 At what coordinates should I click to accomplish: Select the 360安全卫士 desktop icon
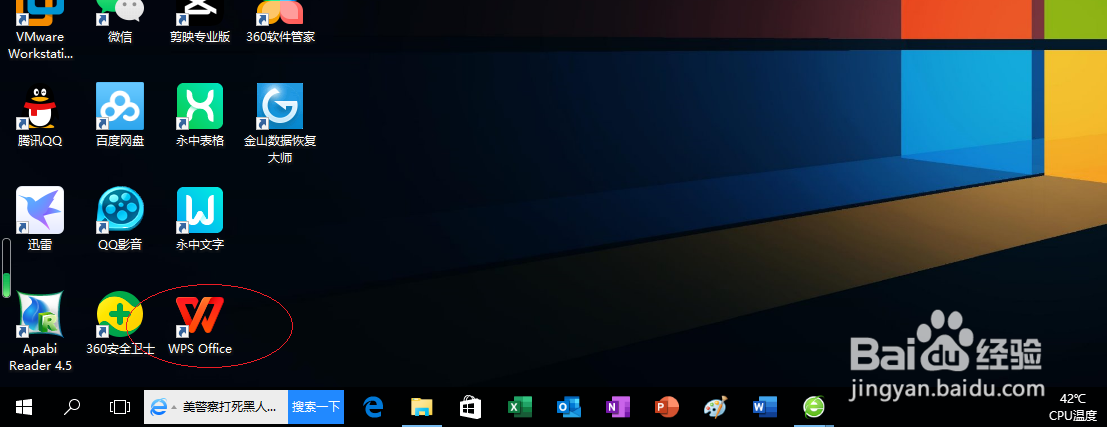(120, 314)
